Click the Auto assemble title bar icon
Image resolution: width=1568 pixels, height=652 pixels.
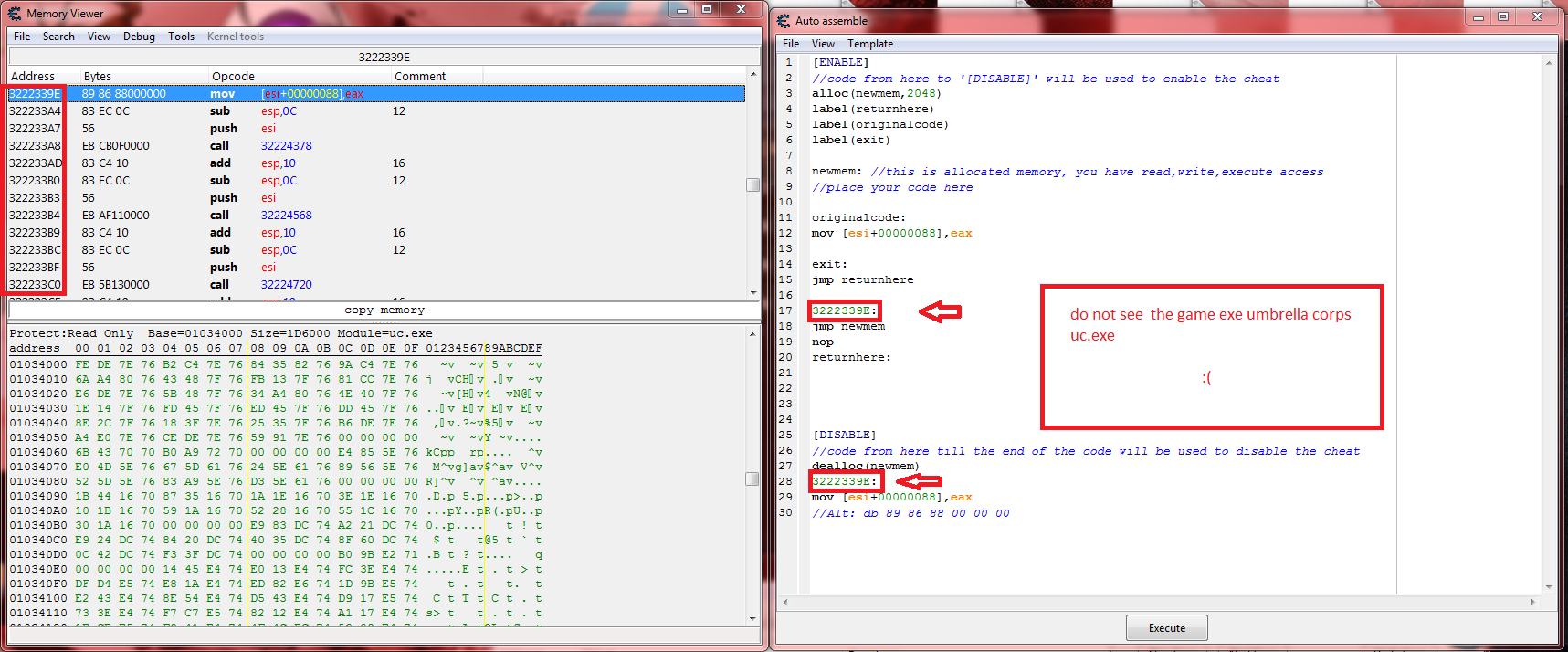784,20
